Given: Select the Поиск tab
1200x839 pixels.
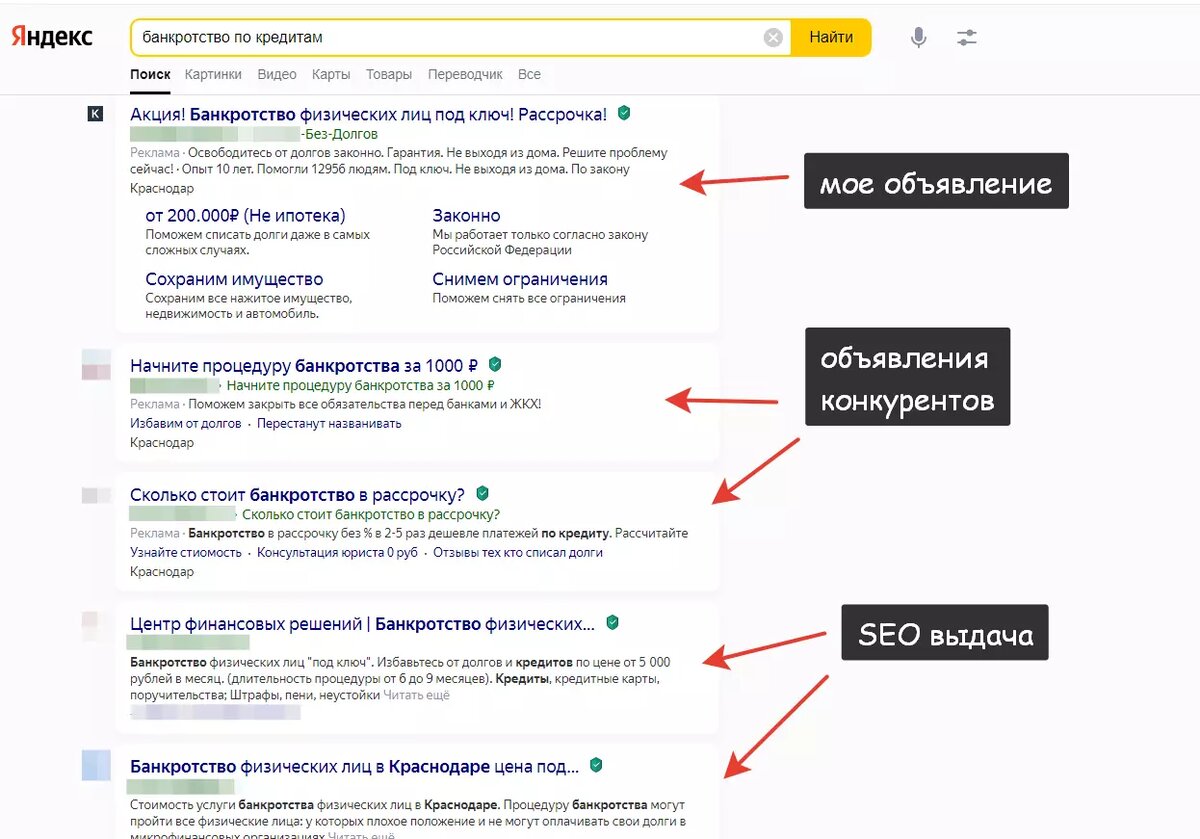Looking at the screenshot, I should [150, 75].
